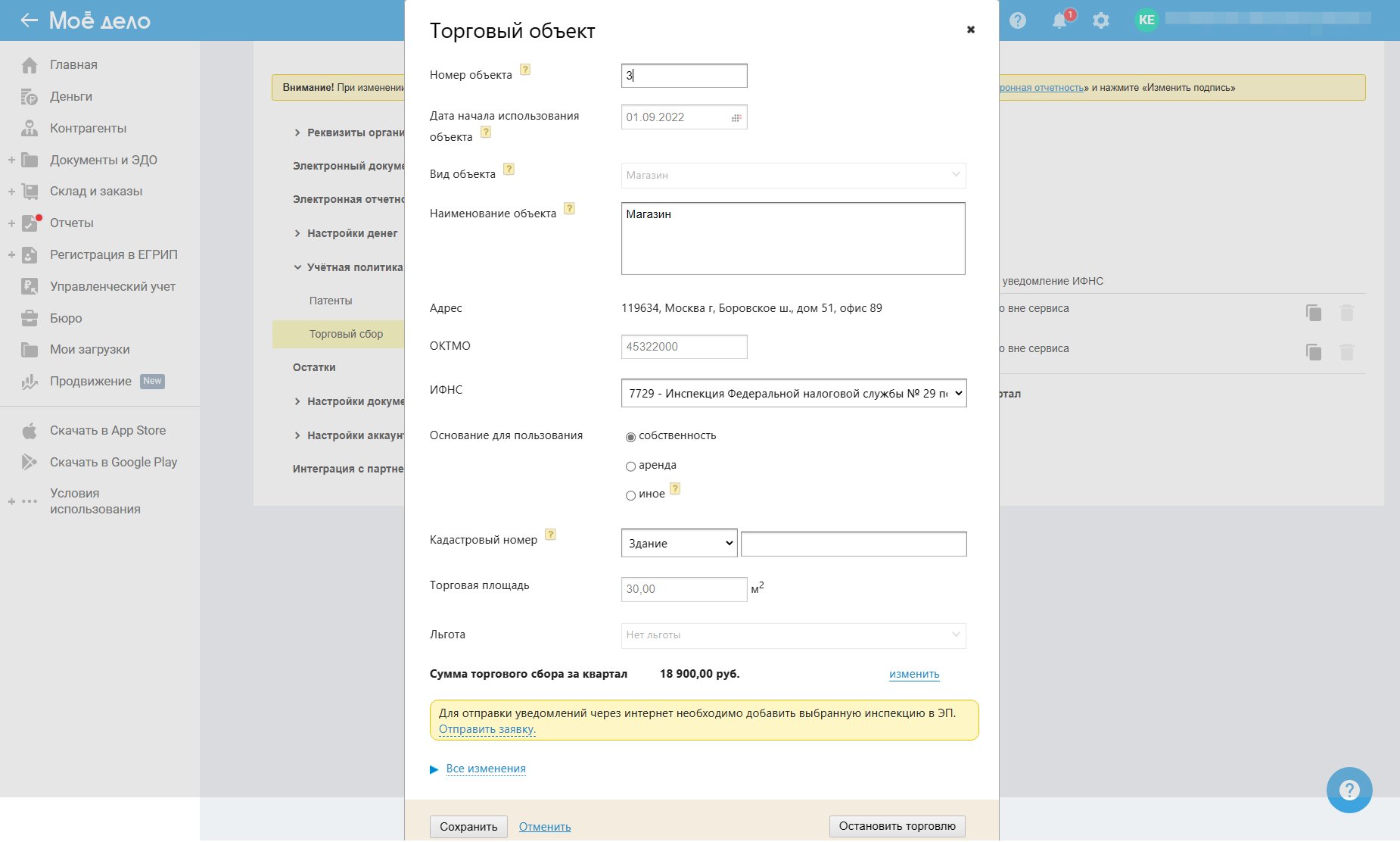1400x842 pixels.
Task: Click the Остановить торговлю button
Action: pyautogui.click(x=897, y=826)
